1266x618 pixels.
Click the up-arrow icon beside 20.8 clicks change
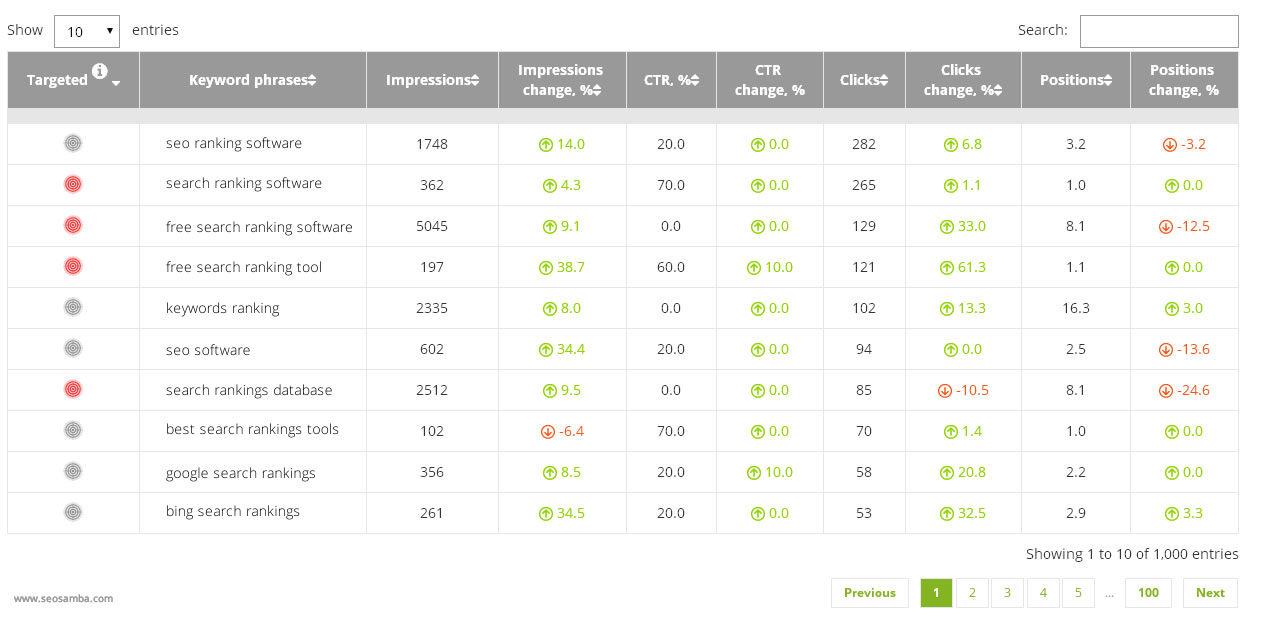946,472
